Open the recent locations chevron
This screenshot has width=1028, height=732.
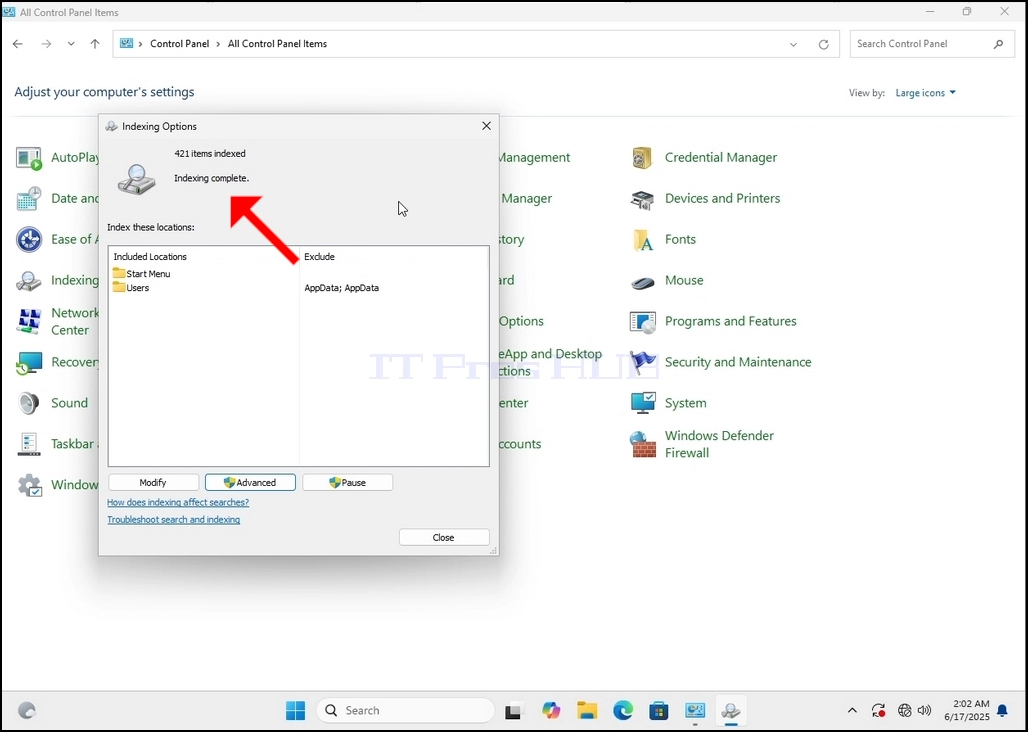pyautogui.click(x=71, y=44)
